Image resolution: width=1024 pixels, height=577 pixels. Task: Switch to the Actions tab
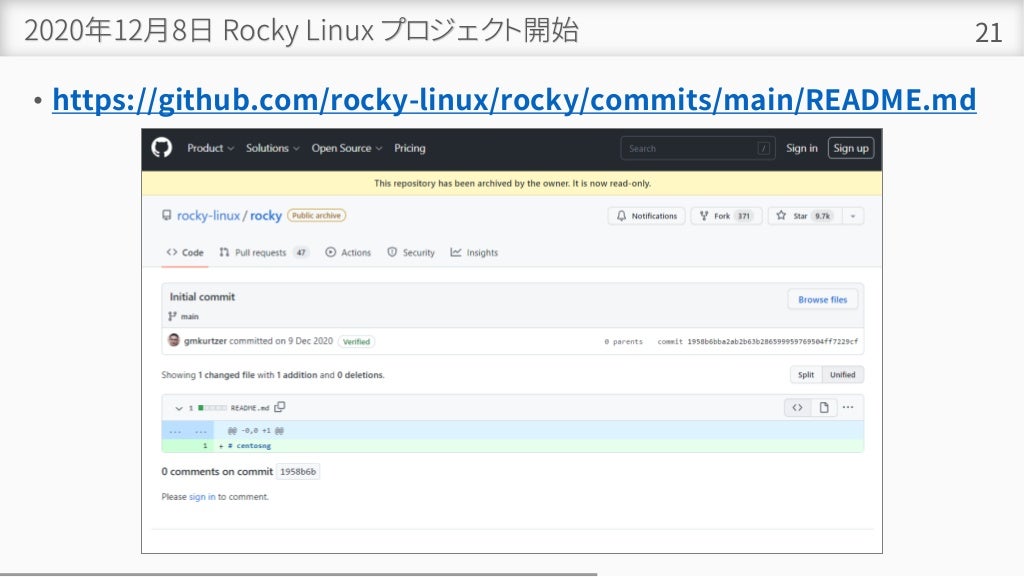tap(348, 253)
